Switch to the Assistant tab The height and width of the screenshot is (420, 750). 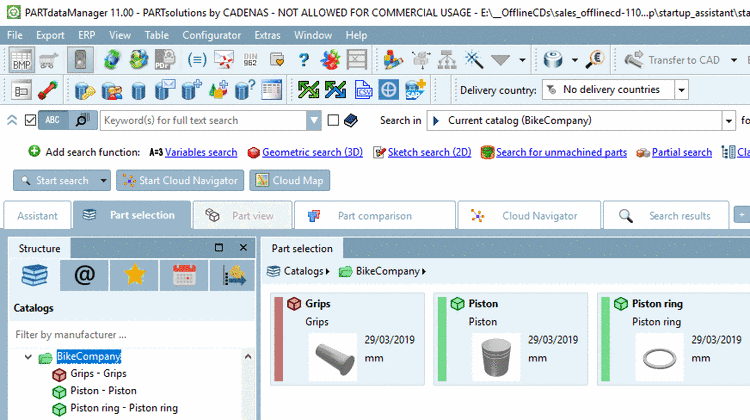[37, 216]
